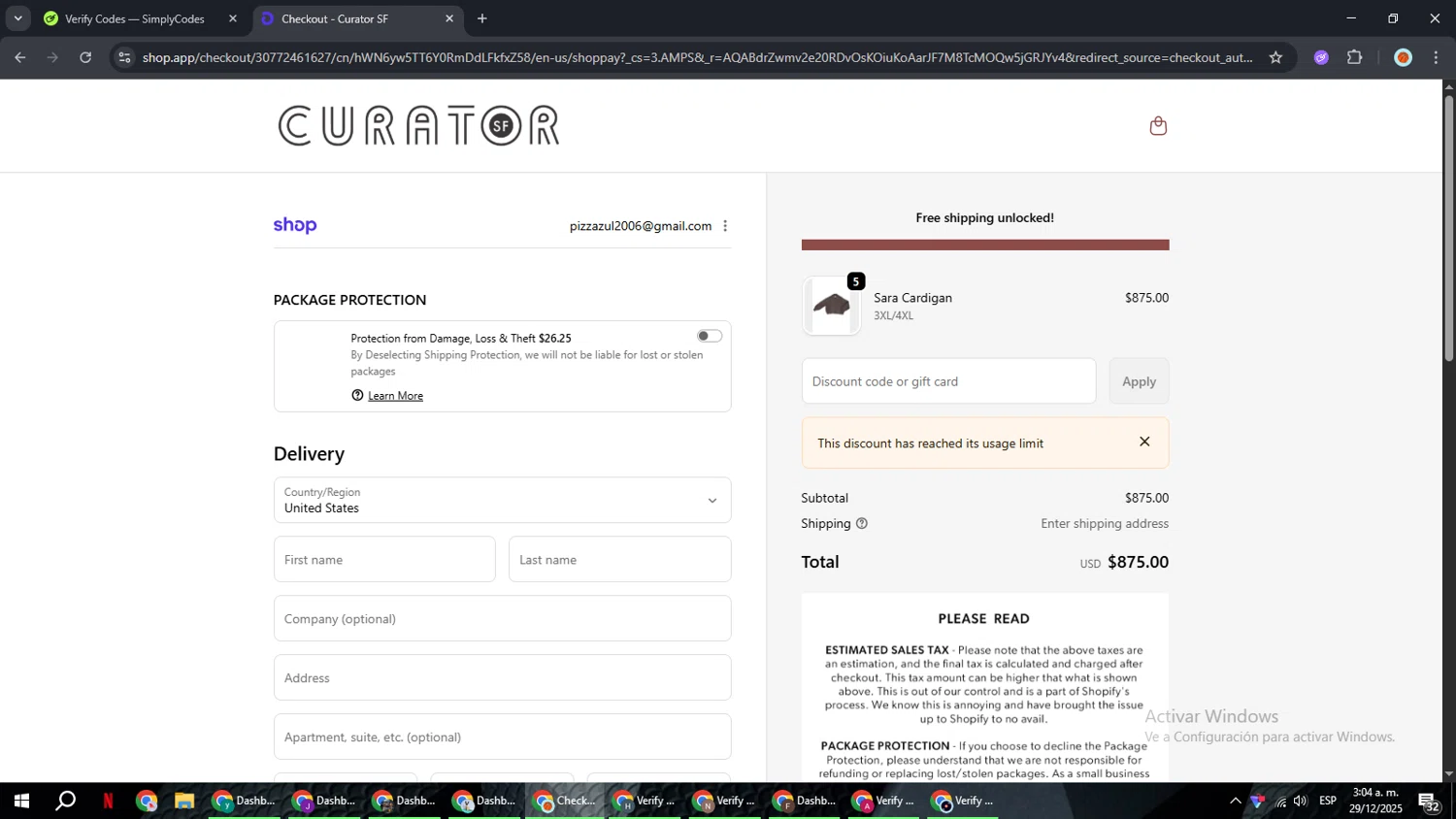Viewport: 1456px width, 819px height.
Task: Bookmark this page with the star icon
Action: pyautogui.click(x=1275, y=57)
